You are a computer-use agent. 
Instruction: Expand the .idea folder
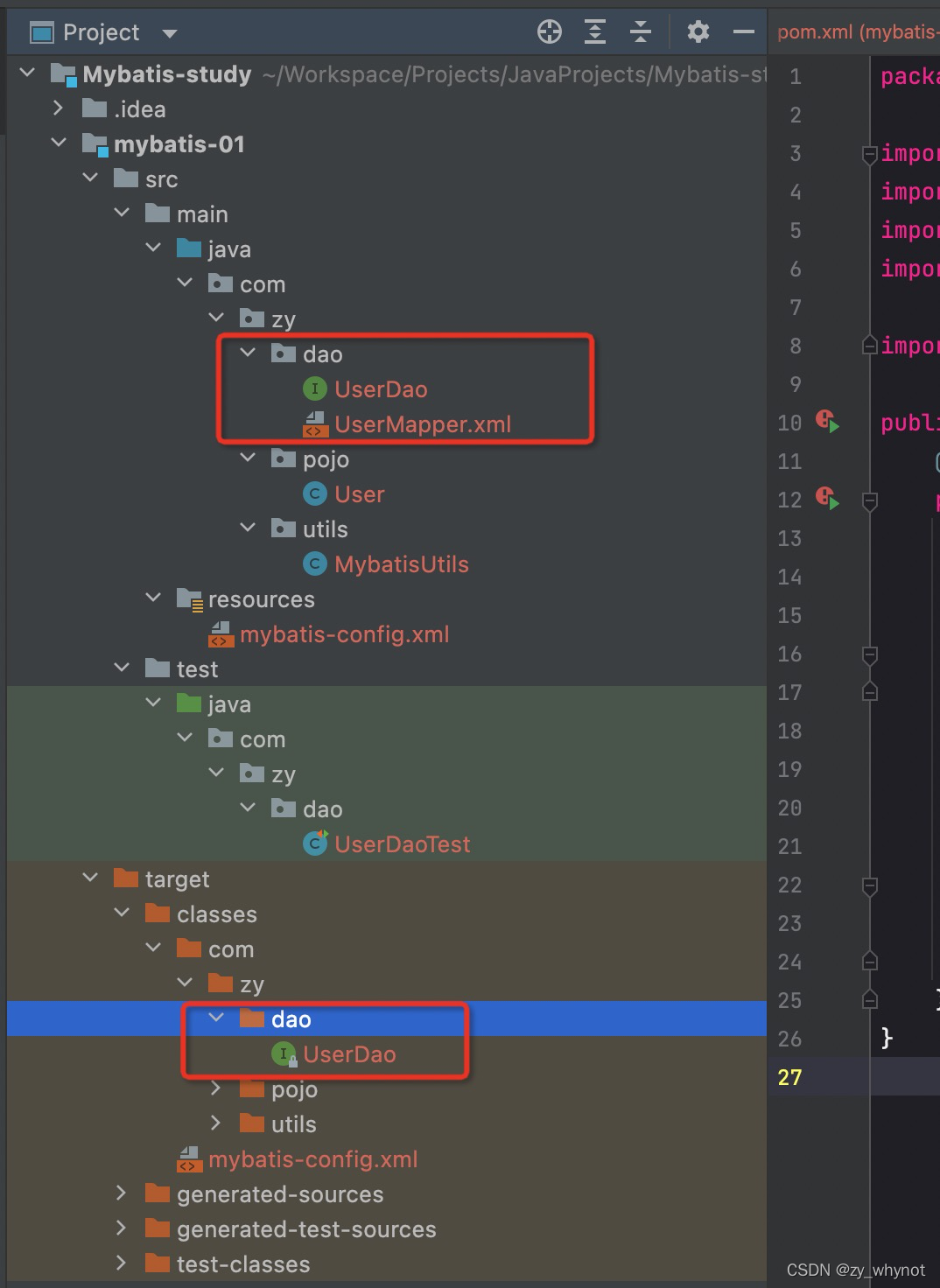click(x=59, y=108)
